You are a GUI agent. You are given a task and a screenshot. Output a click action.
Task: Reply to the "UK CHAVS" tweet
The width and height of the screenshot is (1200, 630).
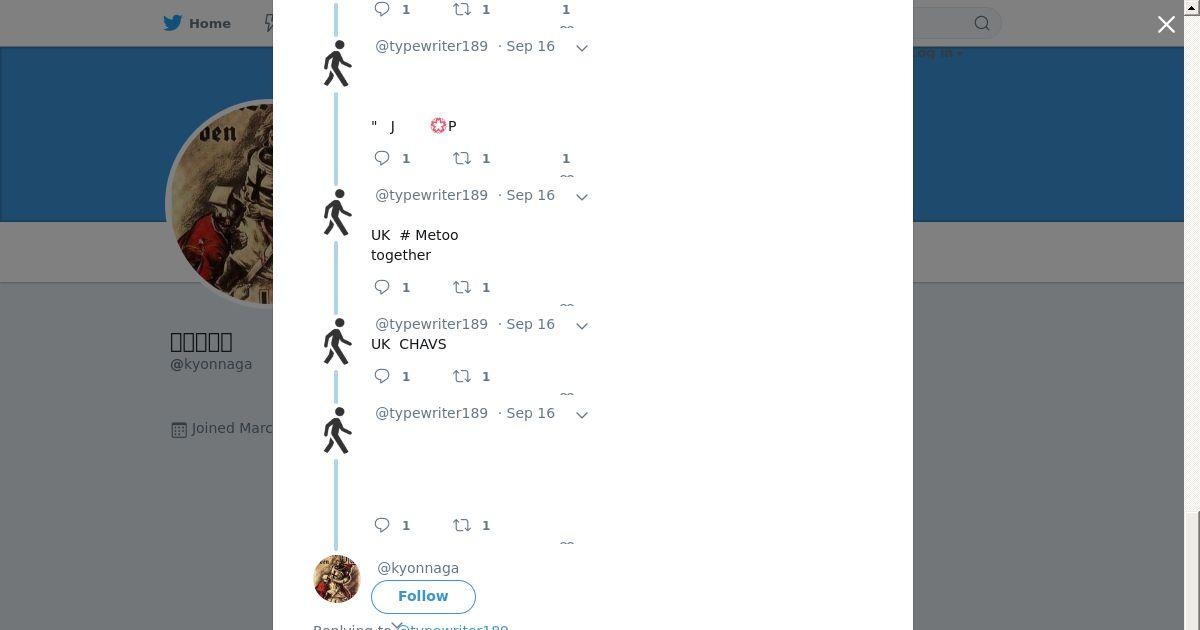click(382, 376)
